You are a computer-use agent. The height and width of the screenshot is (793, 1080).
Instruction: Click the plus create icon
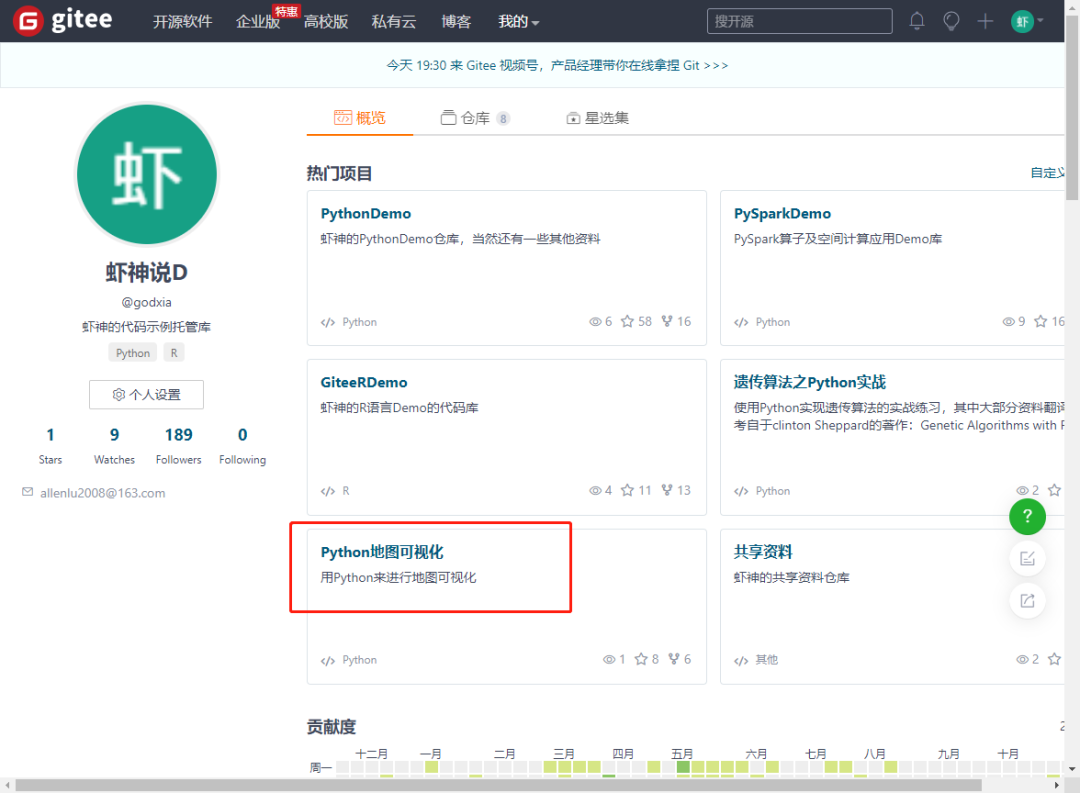tap(985, 21)
